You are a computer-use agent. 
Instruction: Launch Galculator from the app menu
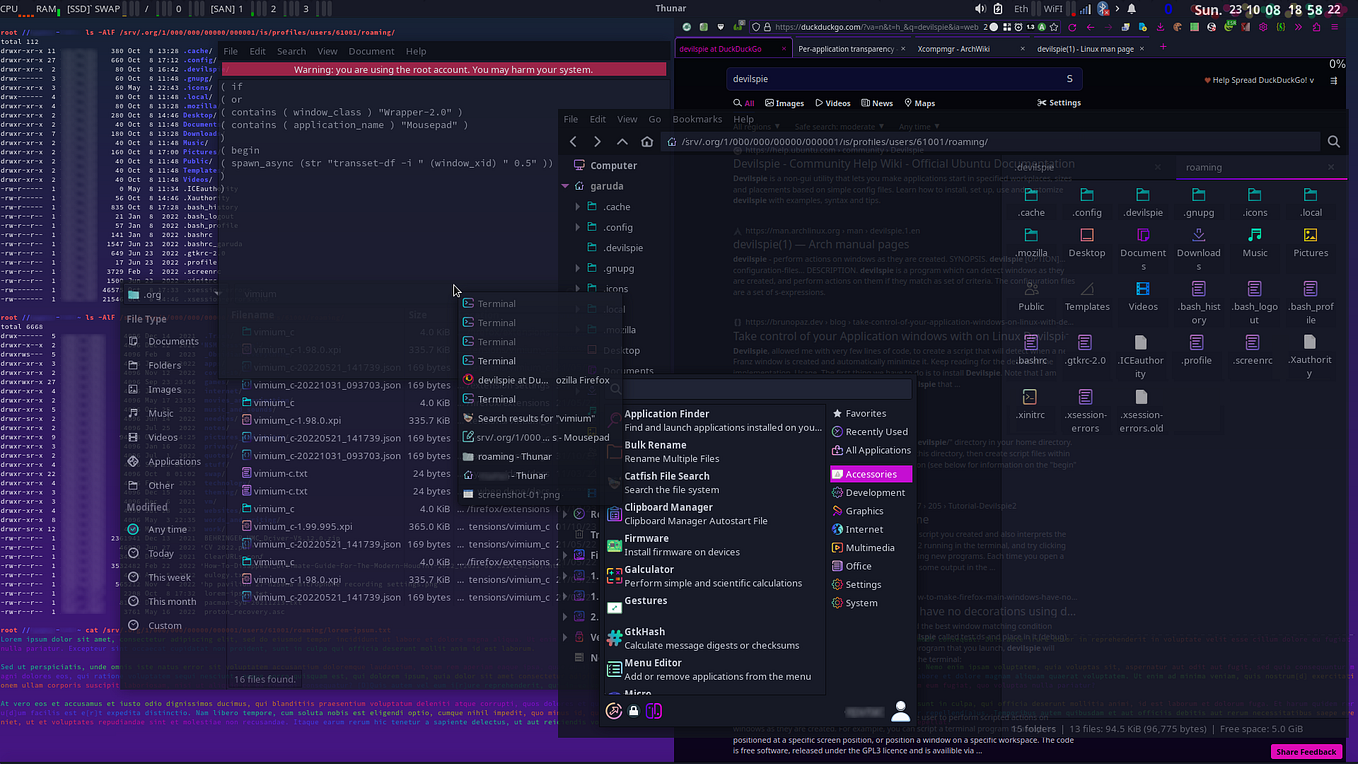(x=715, y=576)
